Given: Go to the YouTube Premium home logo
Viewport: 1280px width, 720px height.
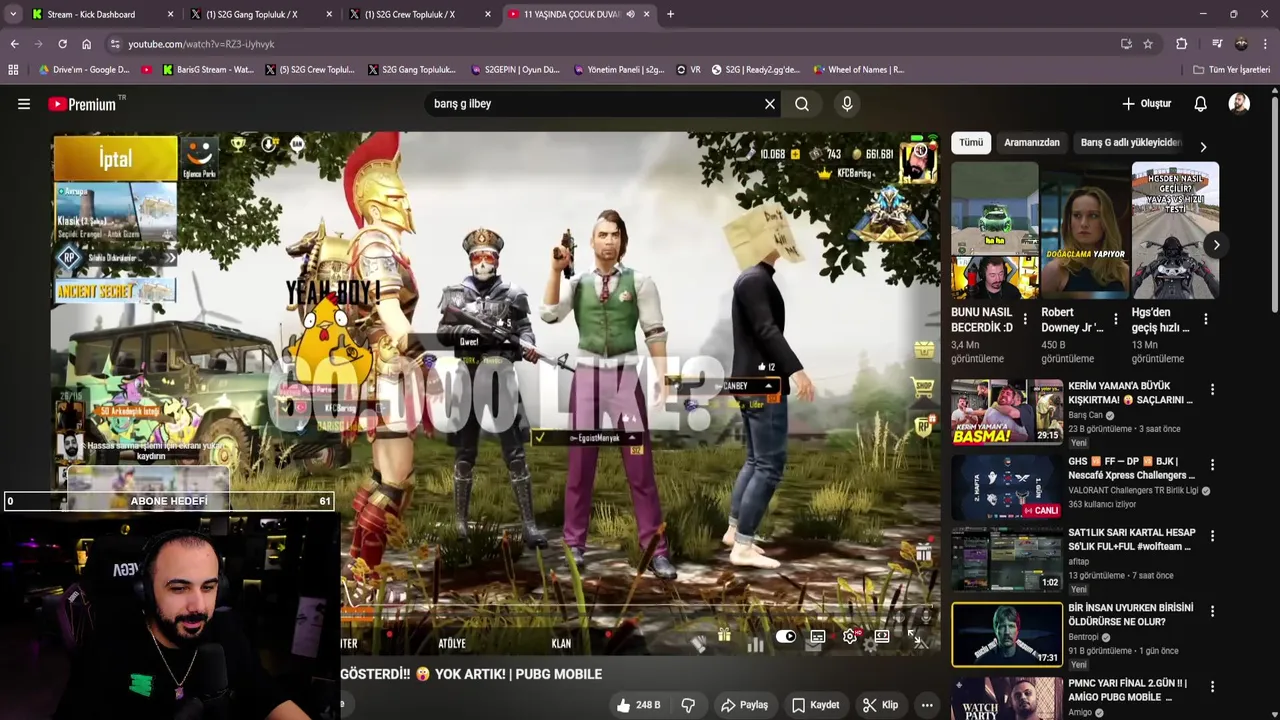Looking at the screenshot, I should [x=82, y=104].
